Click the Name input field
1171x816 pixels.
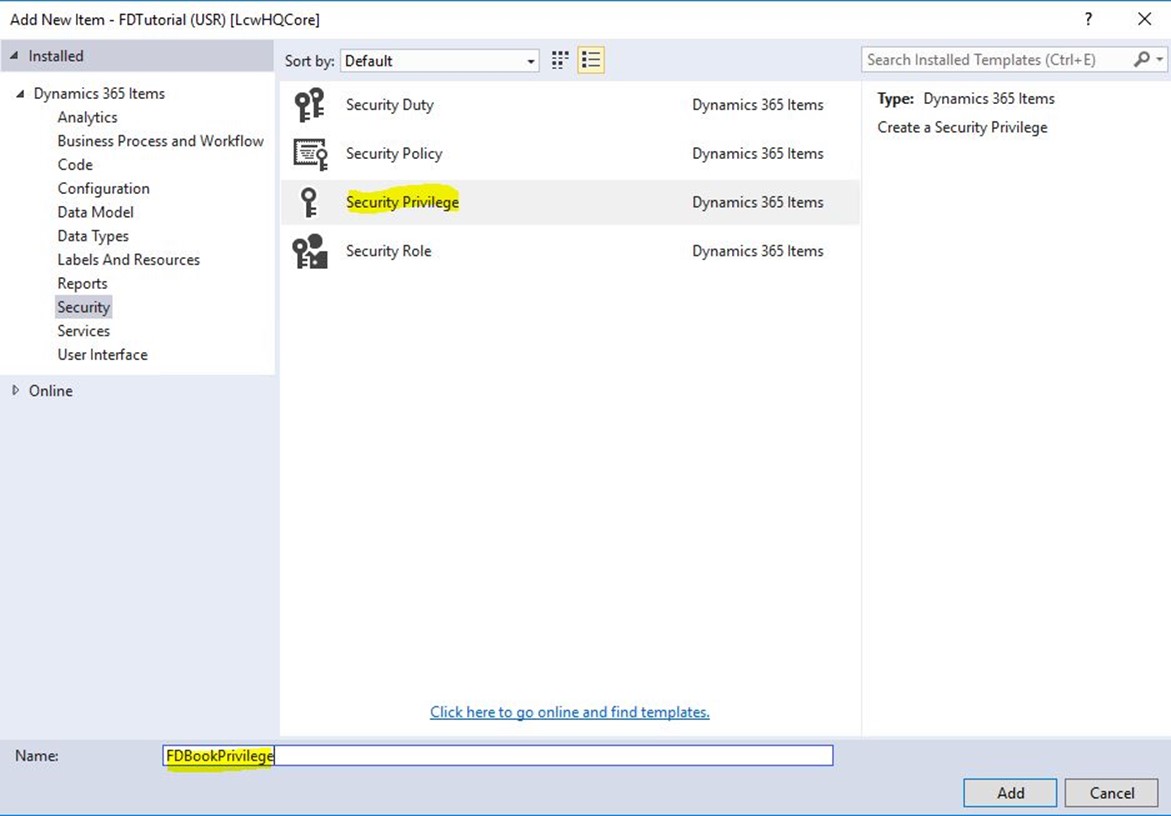[x=498, y=756]
